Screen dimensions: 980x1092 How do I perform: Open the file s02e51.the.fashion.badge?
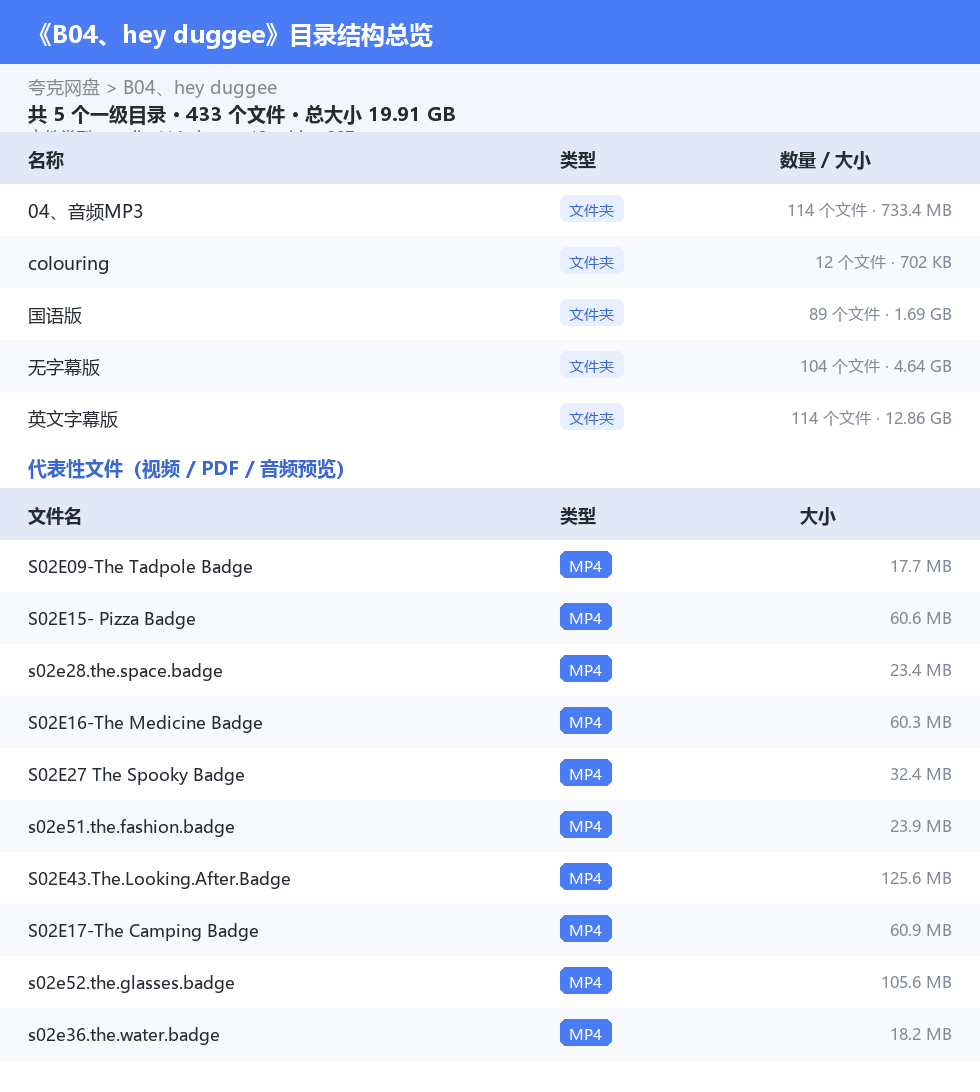(131, 827)
